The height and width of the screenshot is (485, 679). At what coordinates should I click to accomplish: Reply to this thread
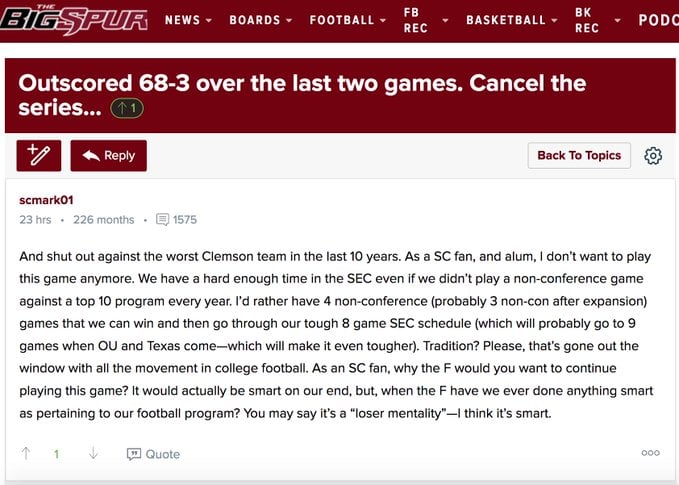tap(109, 155)
